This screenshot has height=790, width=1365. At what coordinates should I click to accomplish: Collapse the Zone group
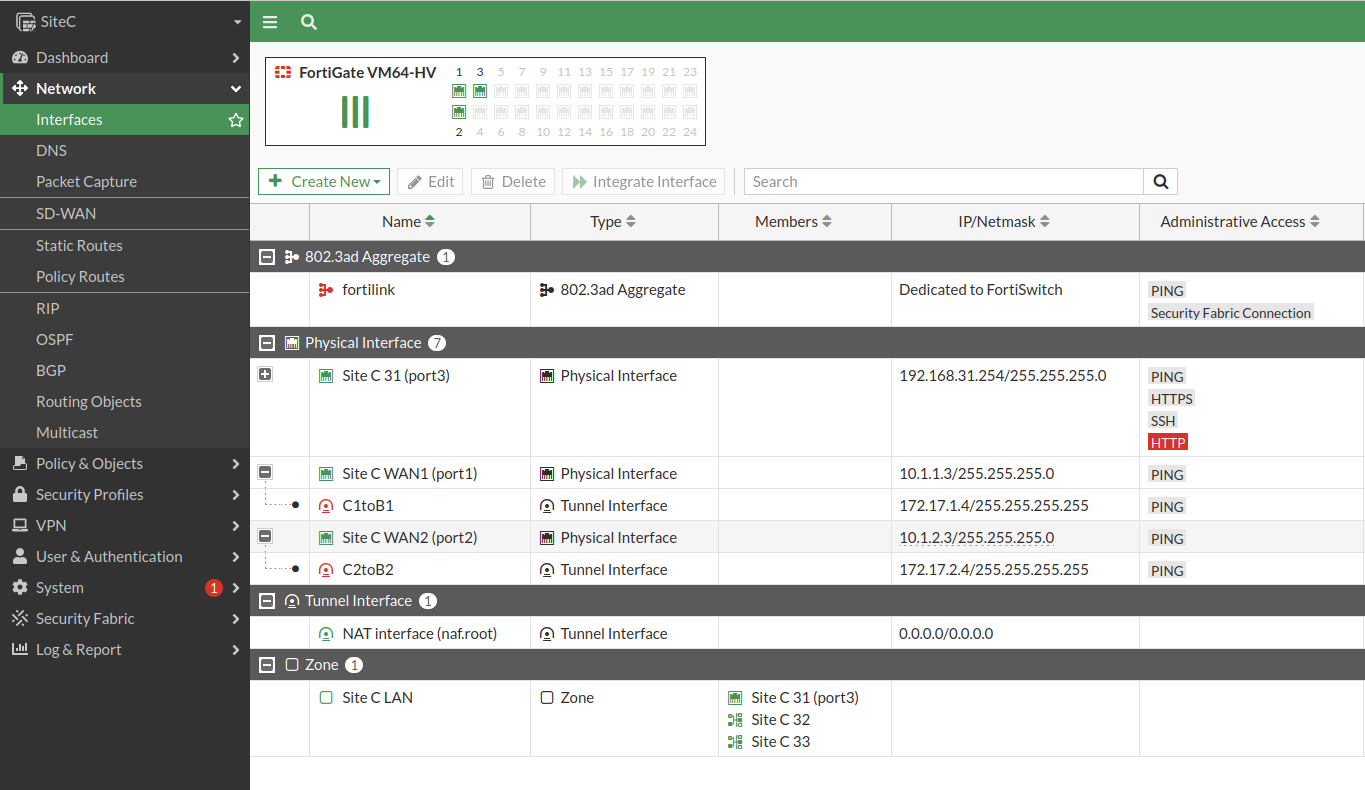267,665
